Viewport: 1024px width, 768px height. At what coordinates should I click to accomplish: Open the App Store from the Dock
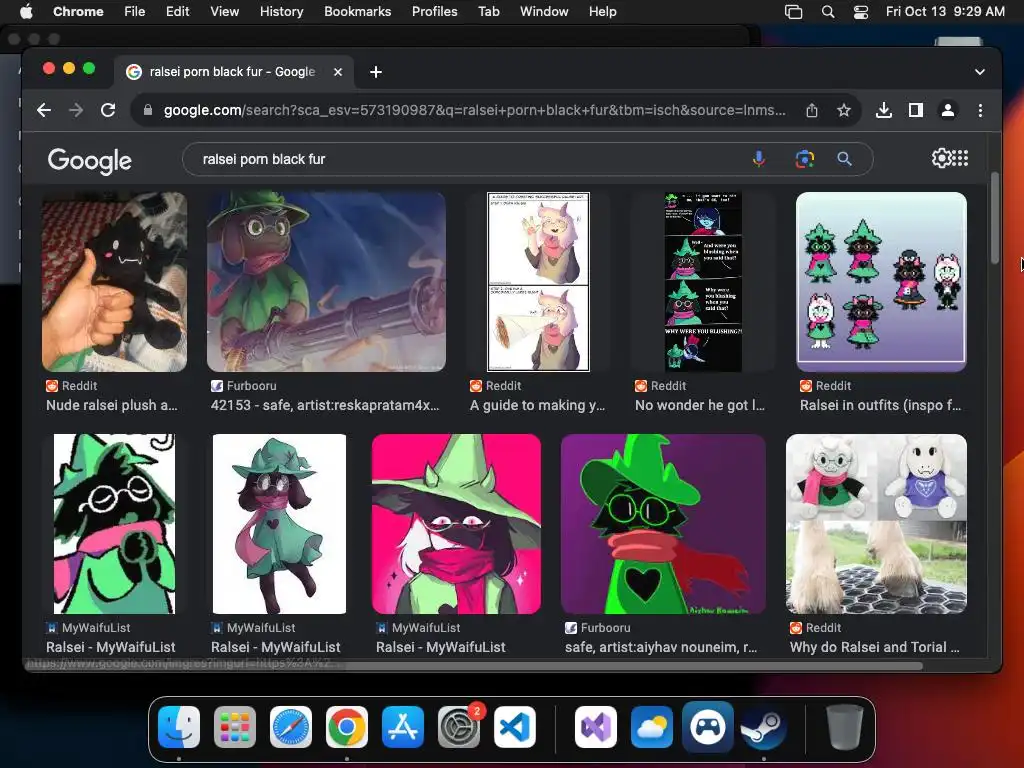(403, 727)
